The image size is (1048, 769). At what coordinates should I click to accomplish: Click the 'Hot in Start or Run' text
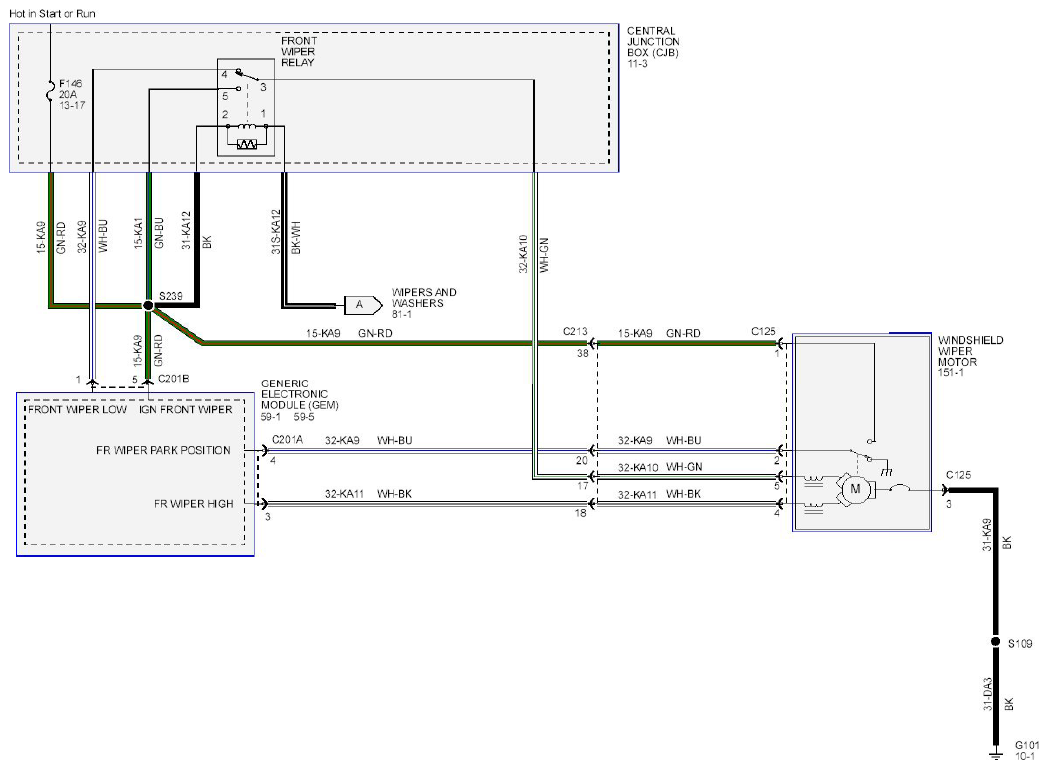tap(52, 13)
